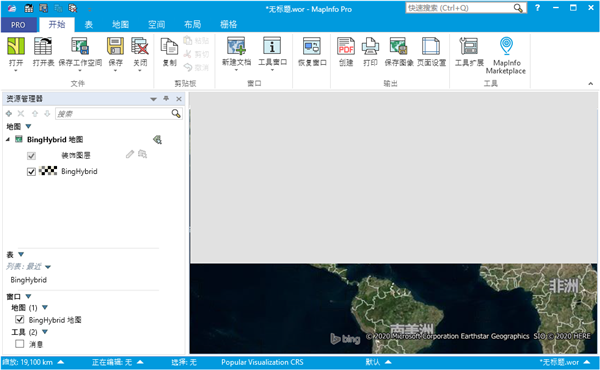
Task: Click the 关闭 (Close) table icon
Action: click(x=140, y=46)
